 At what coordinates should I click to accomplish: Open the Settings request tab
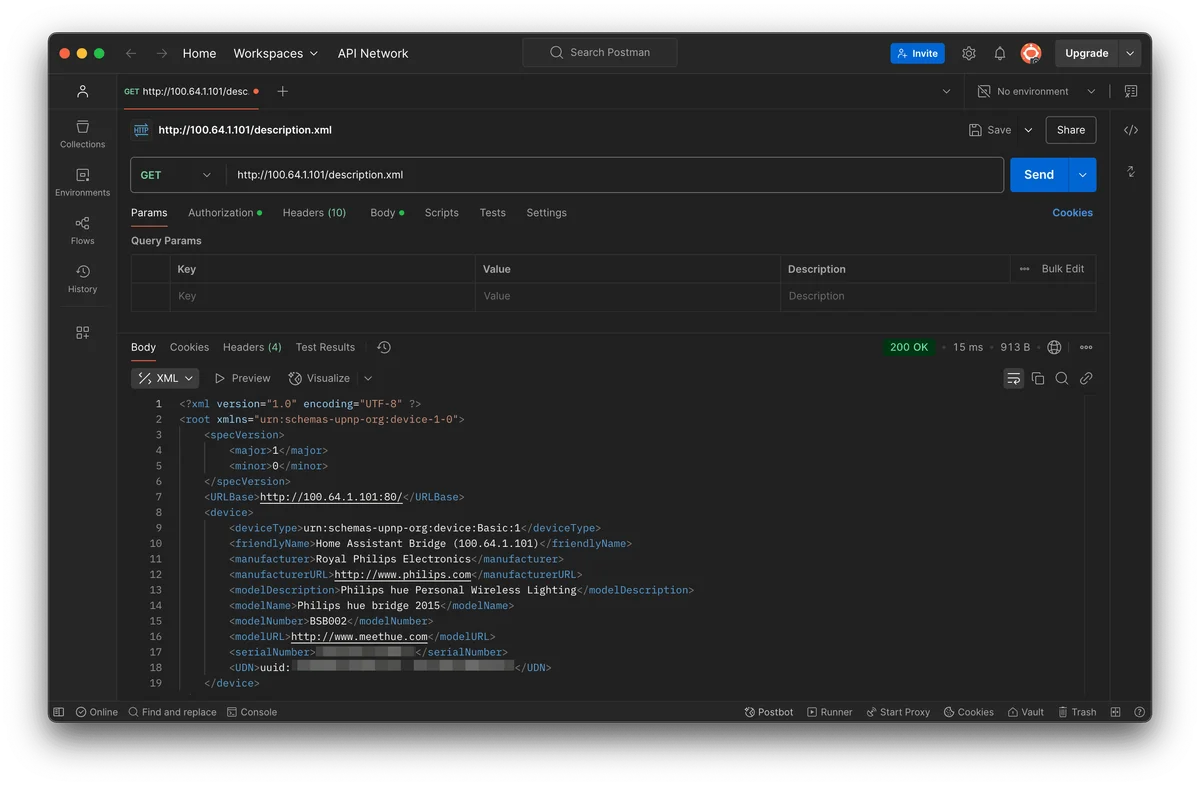tap(546, 213)
